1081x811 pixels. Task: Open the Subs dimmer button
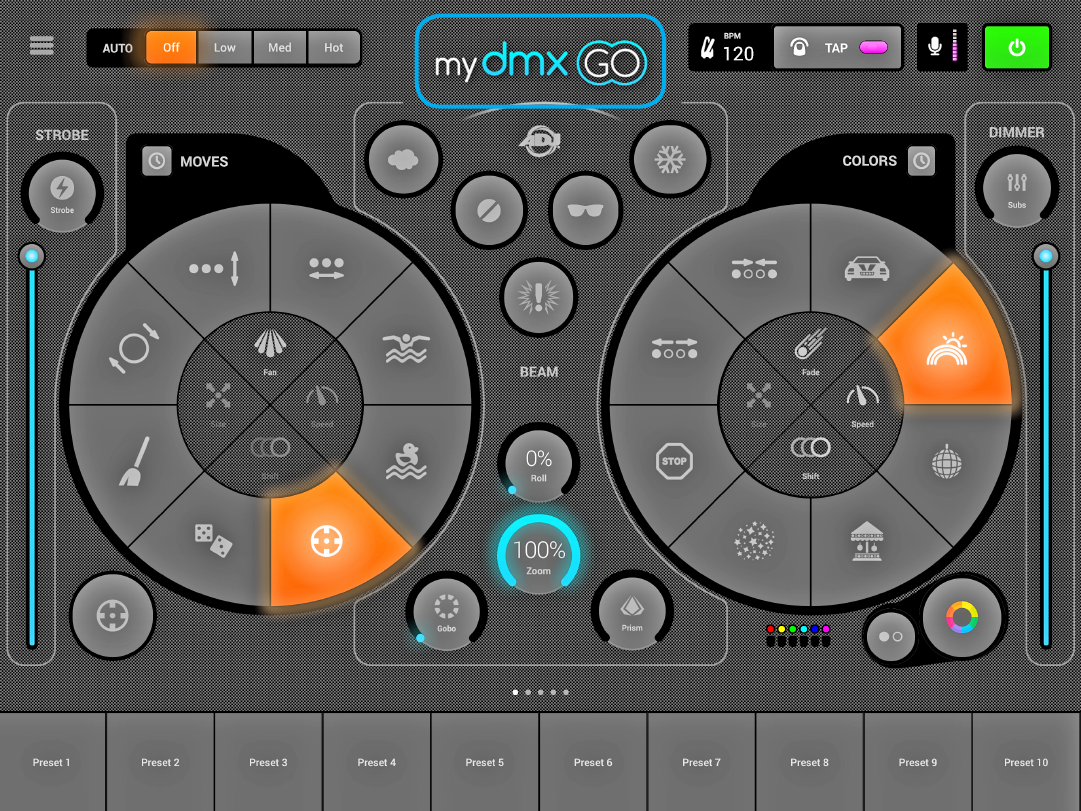1017,189
